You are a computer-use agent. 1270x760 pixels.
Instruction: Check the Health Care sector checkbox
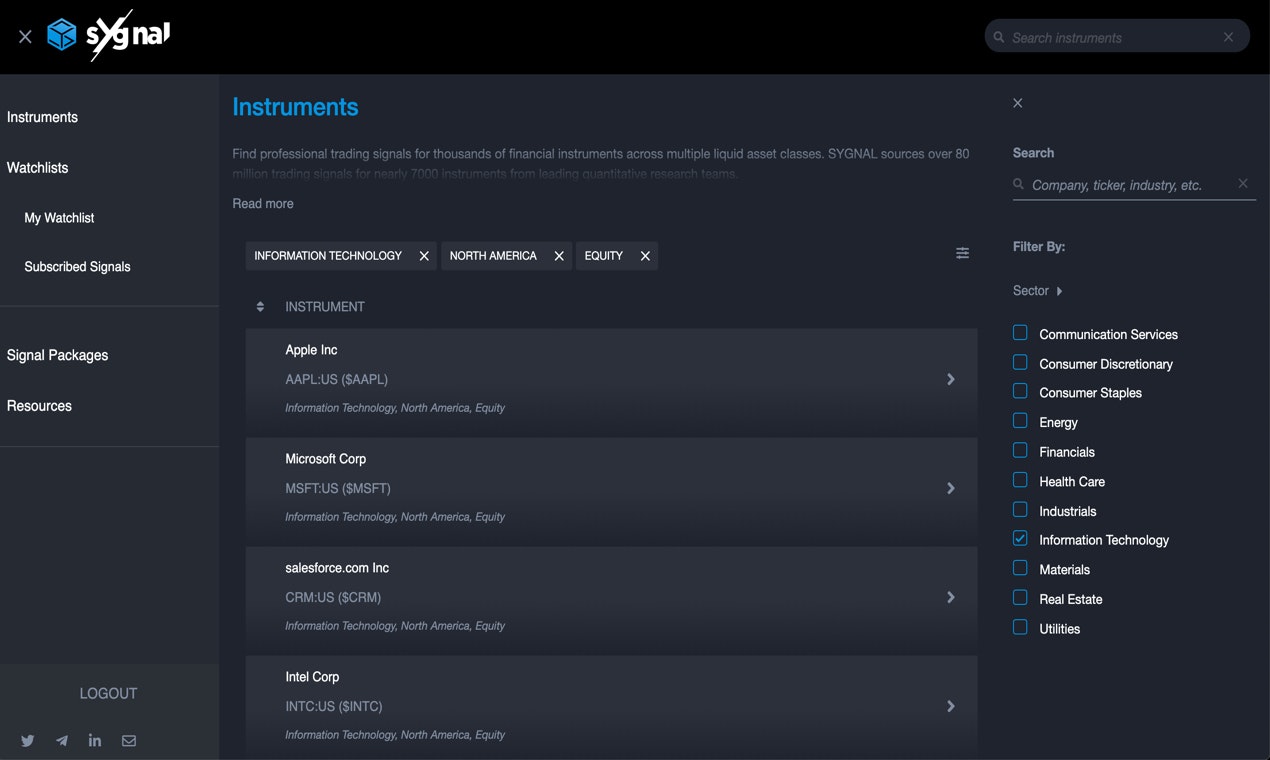click(1020, 480)
